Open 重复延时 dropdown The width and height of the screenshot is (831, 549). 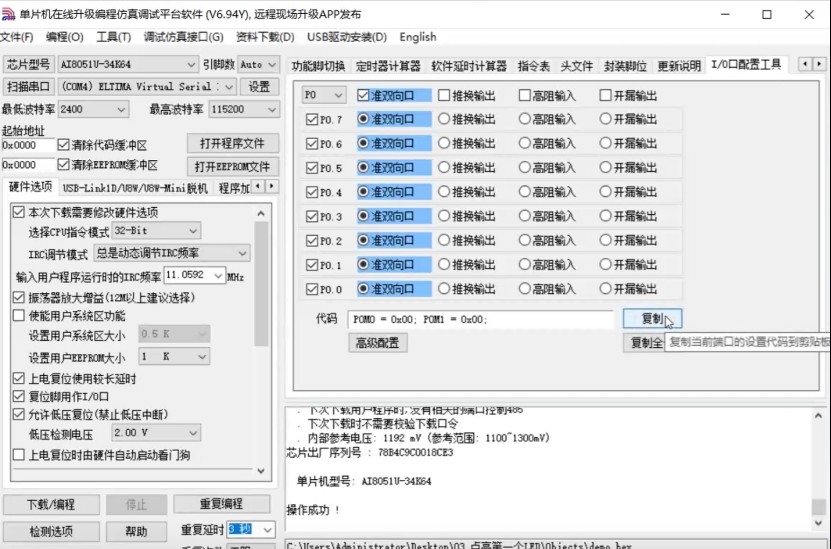tap(268, 529)
